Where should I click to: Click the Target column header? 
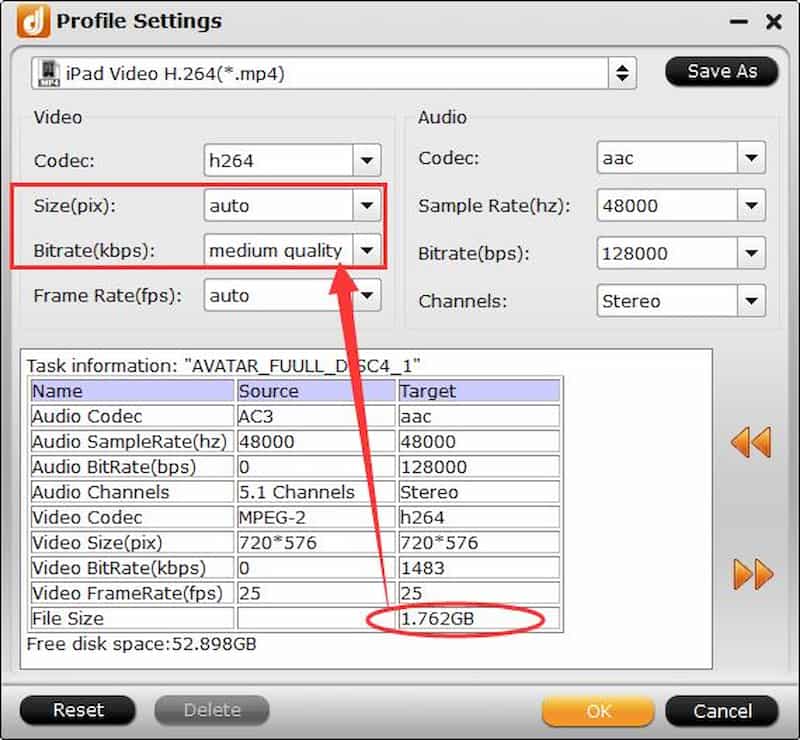[479, 391]
